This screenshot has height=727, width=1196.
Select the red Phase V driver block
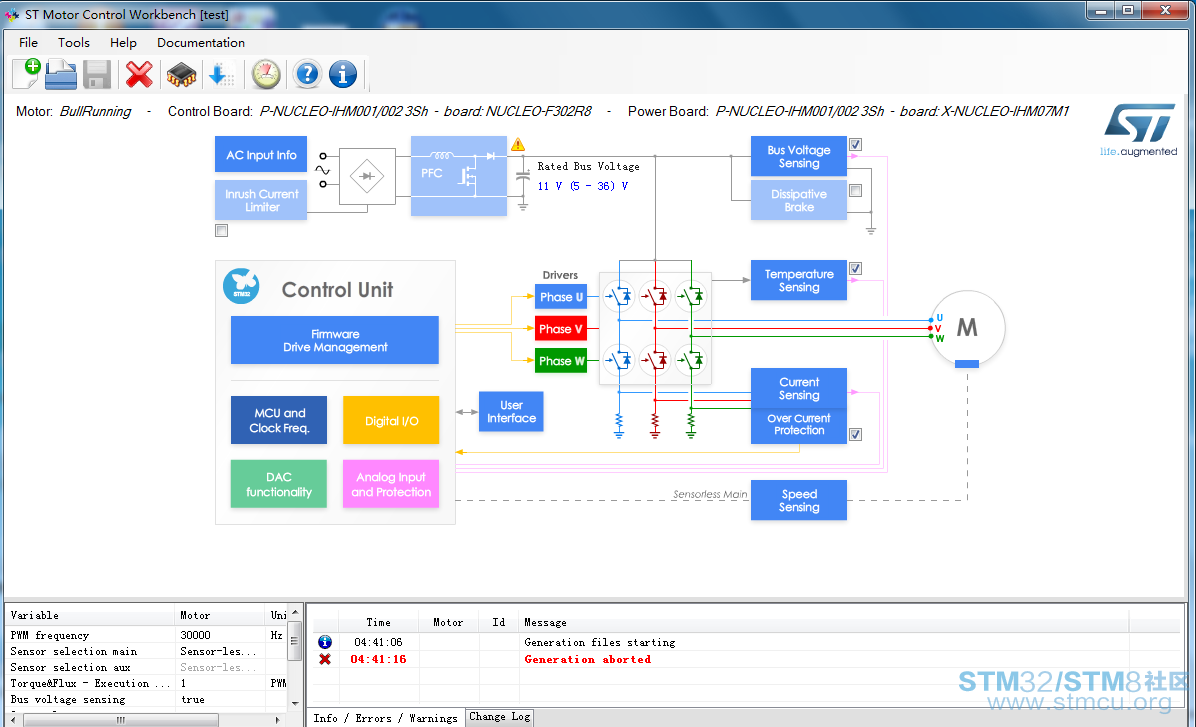561,329
